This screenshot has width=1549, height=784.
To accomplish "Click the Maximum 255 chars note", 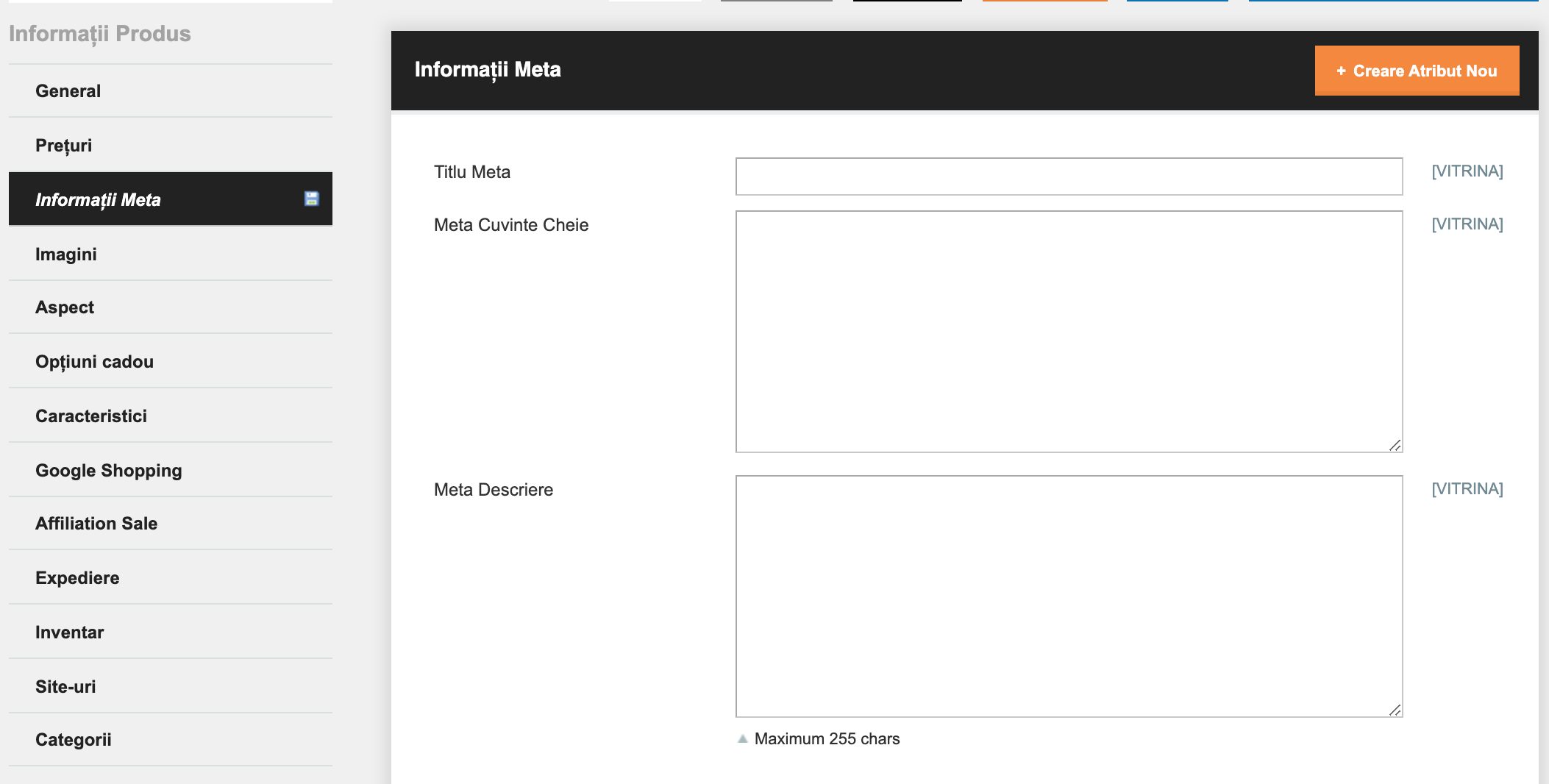I will (x=827, y=739).
